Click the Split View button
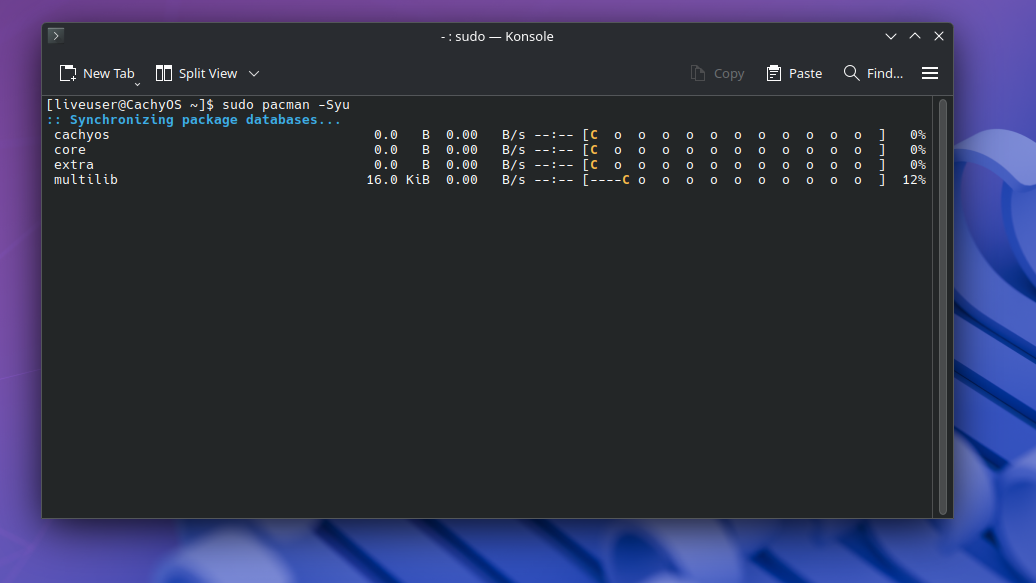The height and width of the screenshot is (583, 1036). point(196,73)
